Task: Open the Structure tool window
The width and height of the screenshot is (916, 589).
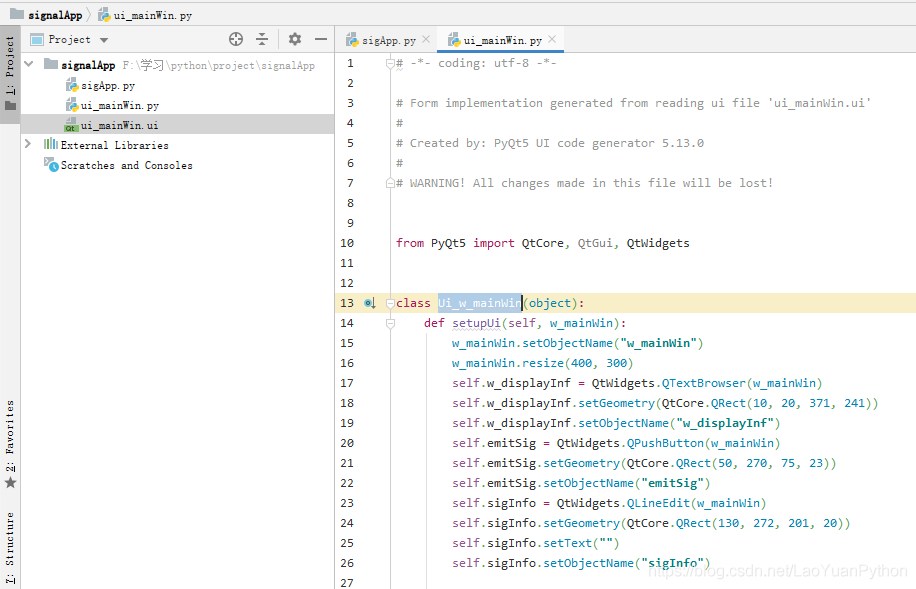Action: (x=10, y=548)
